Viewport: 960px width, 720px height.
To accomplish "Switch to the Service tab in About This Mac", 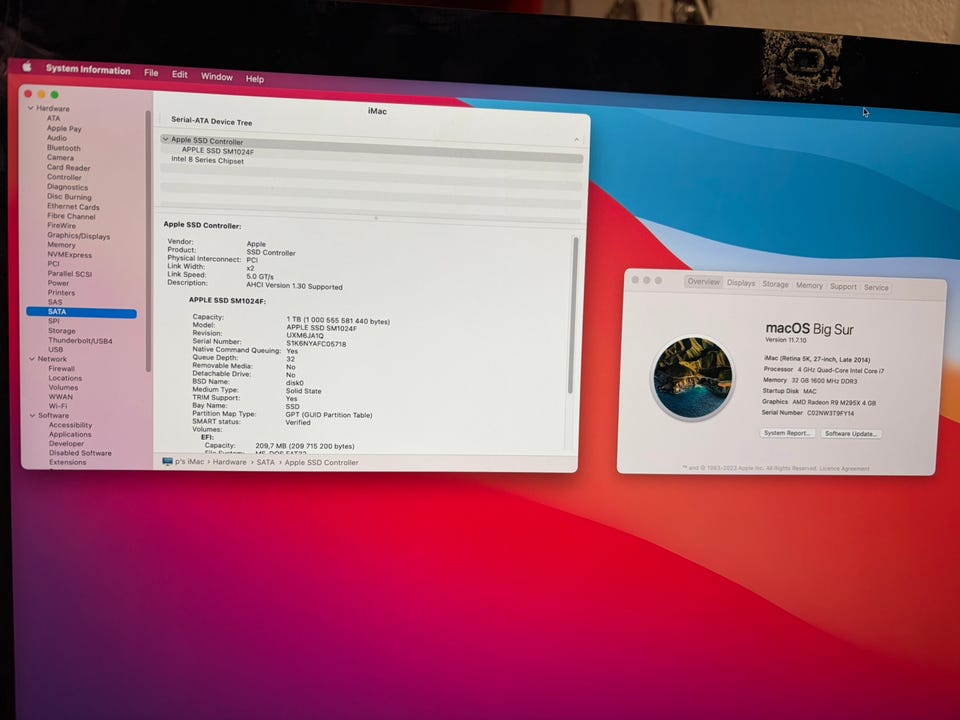I will [x=876, y=287].
